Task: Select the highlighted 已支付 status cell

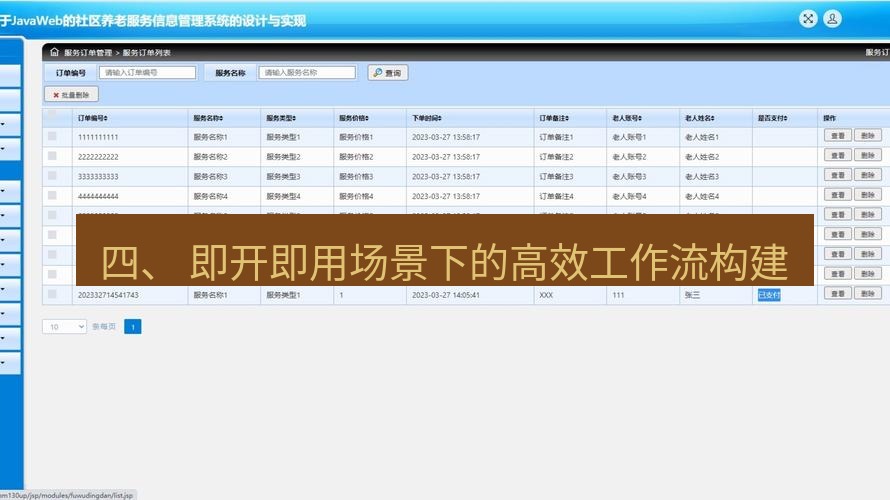Action: (x=769, y=295)
